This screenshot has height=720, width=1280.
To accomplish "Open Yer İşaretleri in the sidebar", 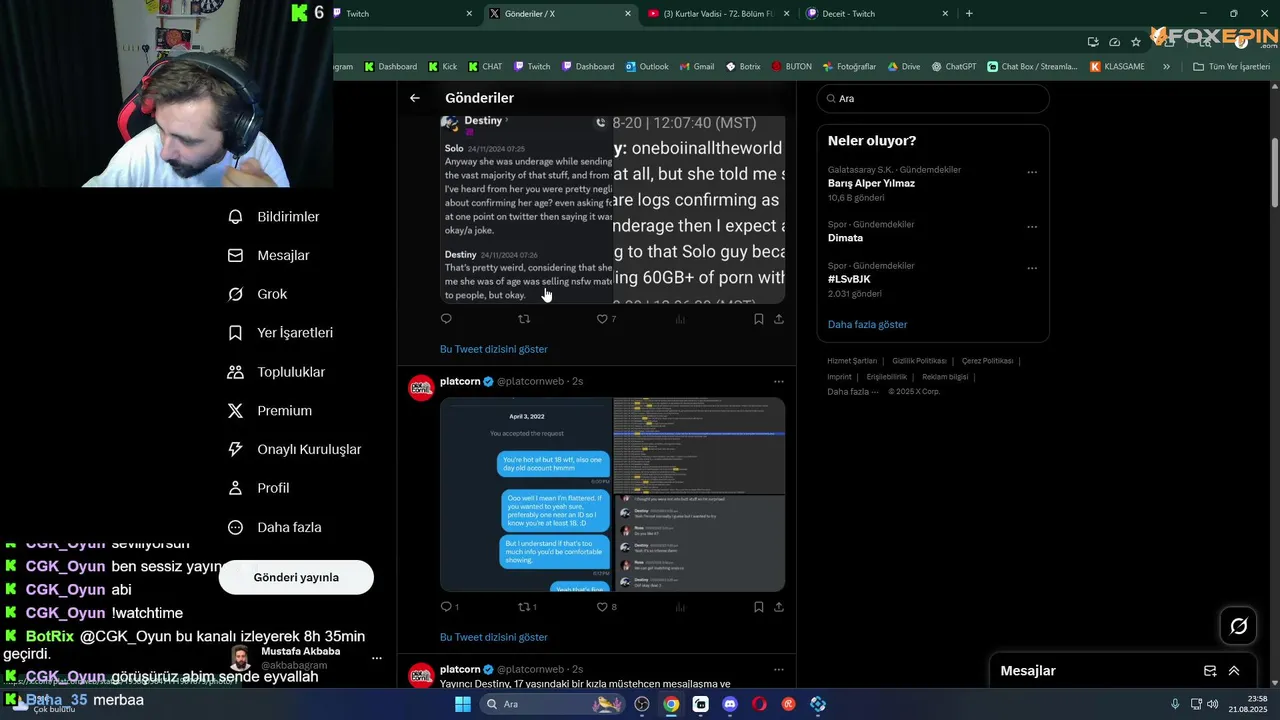I will click(280, 333).
